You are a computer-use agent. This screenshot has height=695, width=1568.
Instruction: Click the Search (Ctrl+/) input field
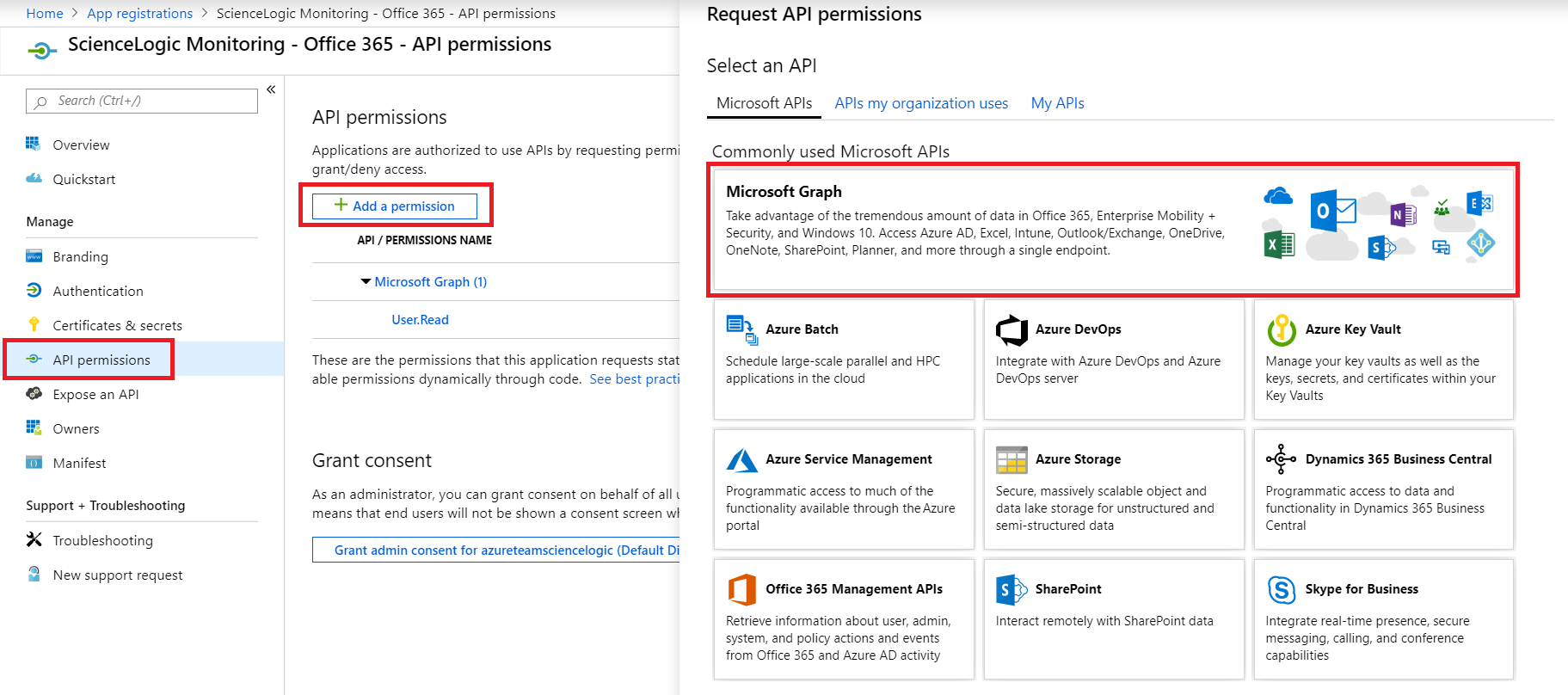tap(142, 101)
